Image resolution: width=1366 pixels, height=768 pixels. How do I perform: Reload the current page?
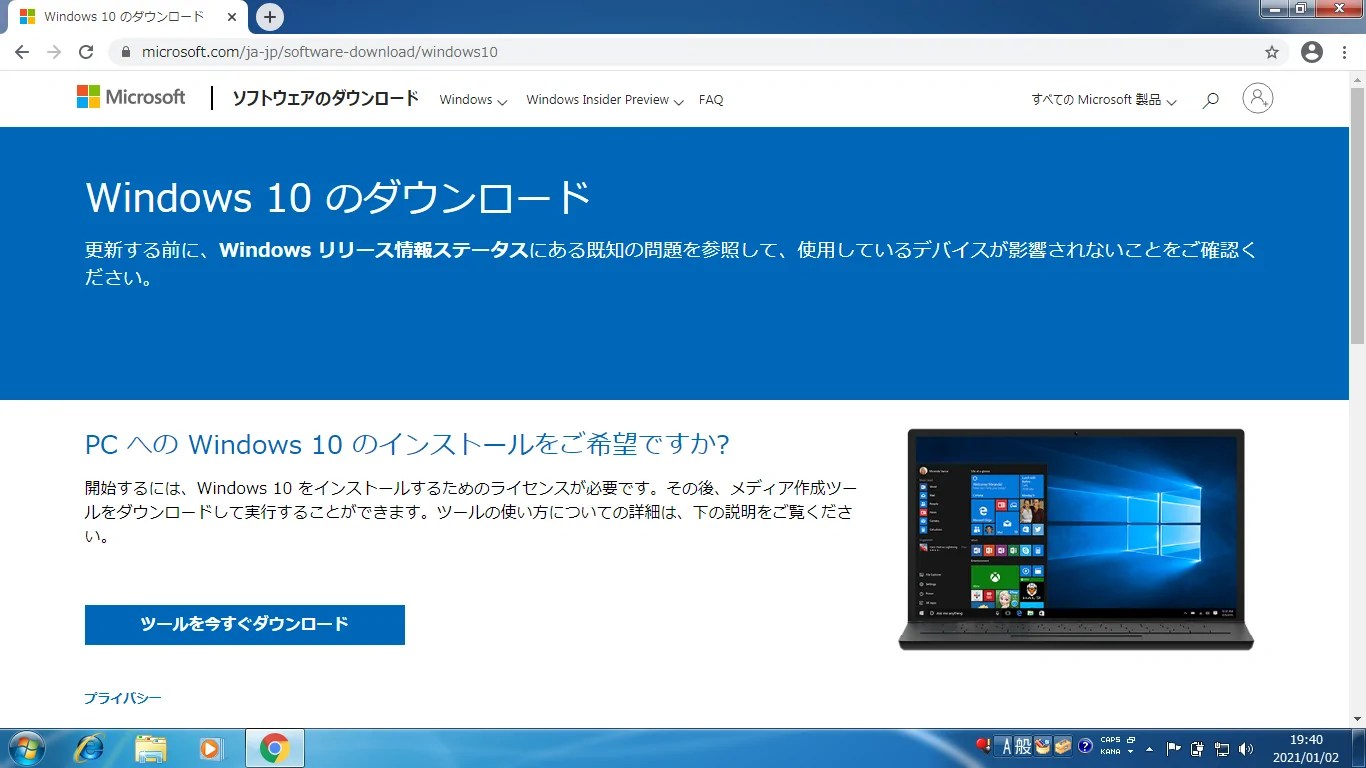[x=86, y=52]
